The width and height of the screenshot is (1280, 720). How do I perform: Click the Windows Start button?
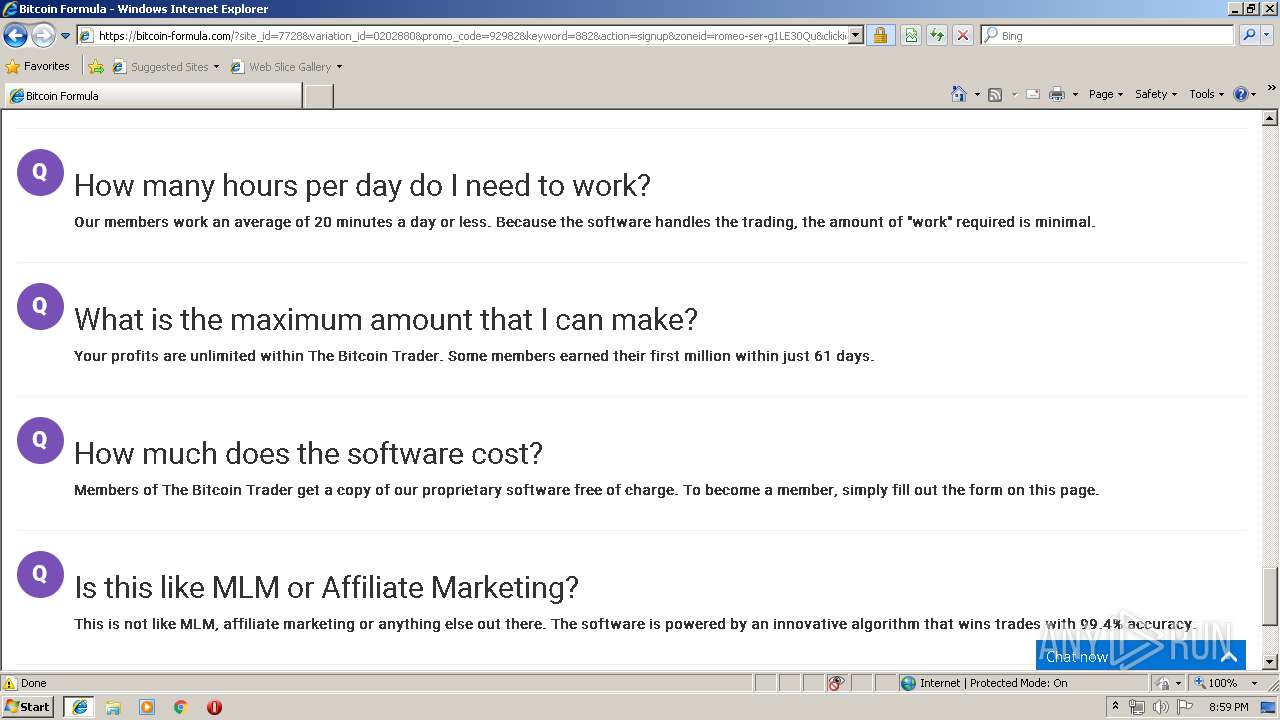(x=28, y=707)
